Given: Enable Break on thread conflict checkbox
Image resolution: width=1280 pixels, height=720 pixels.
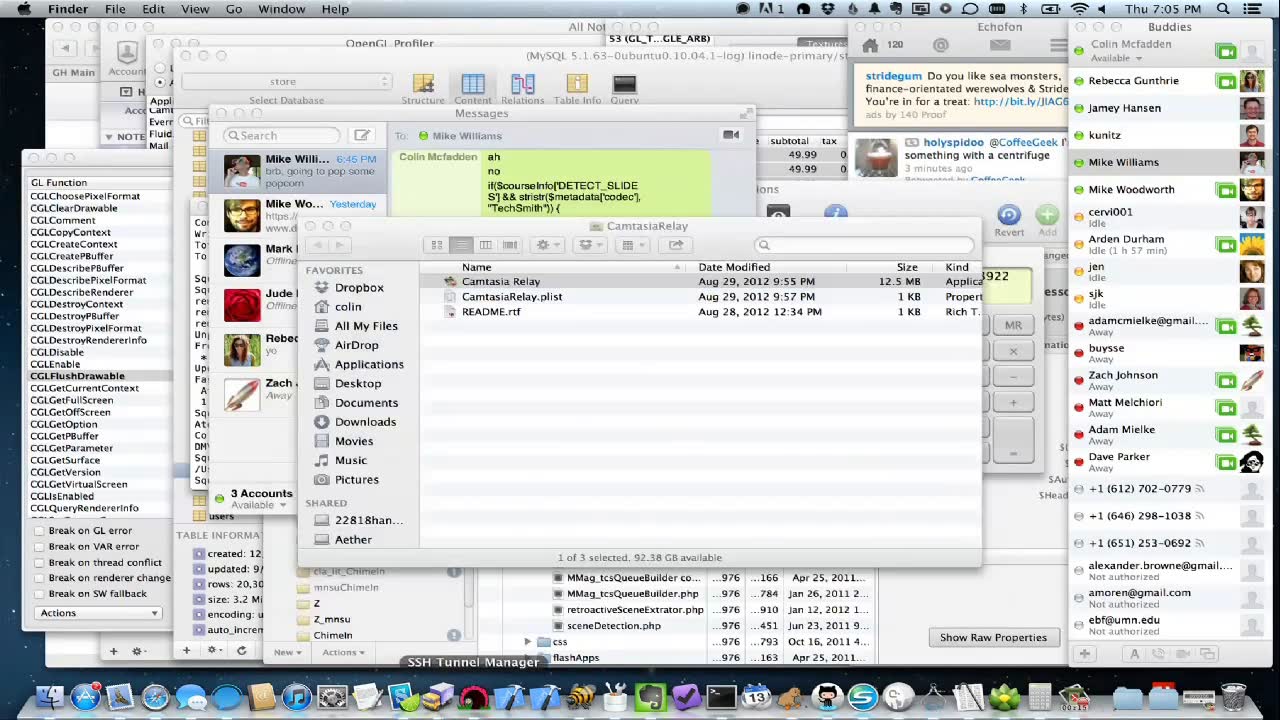Looking at the screenshot, I should click(x=39, y=563).
